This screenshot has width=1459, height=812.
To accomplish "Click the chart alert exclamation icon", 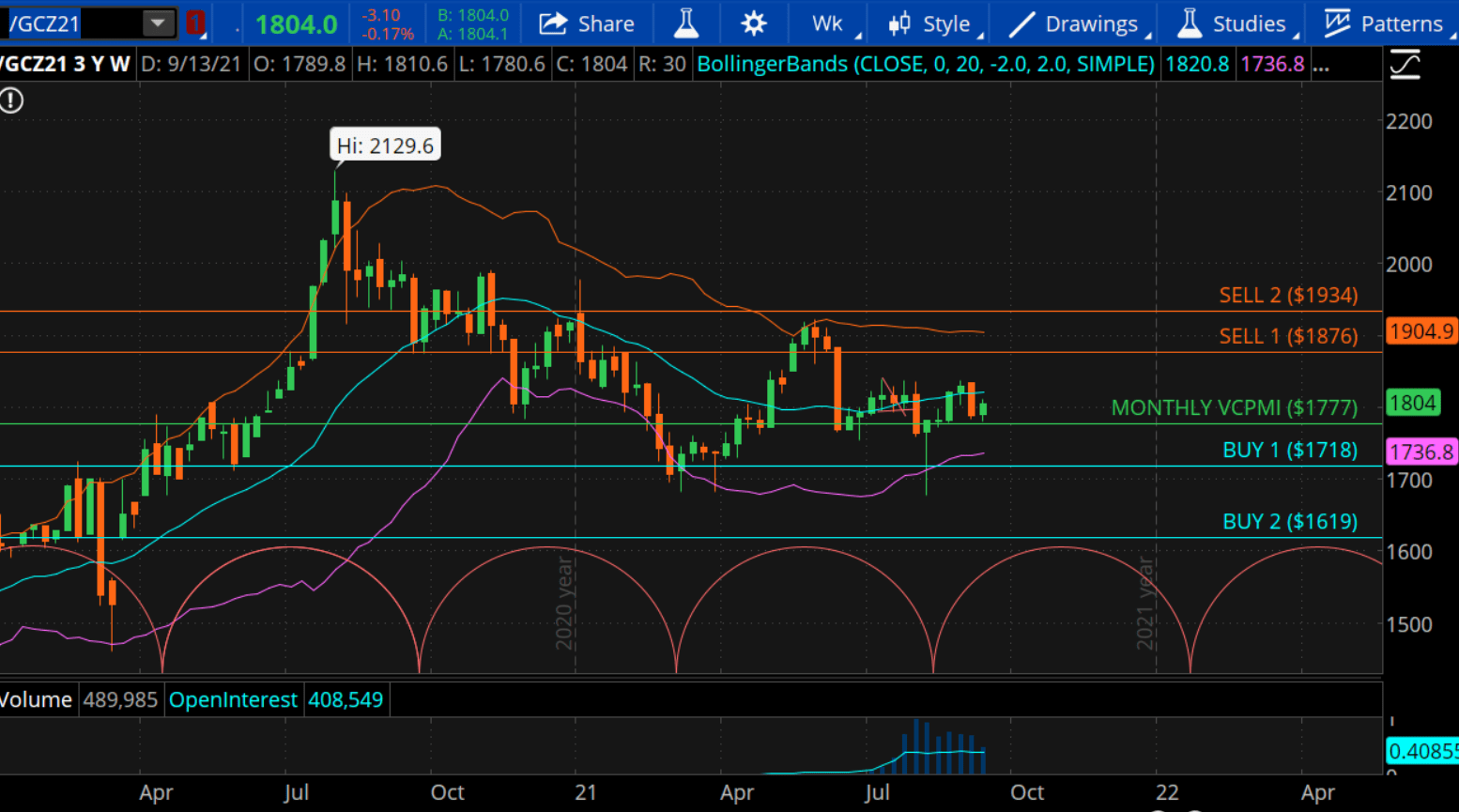I will click(11, 100).
